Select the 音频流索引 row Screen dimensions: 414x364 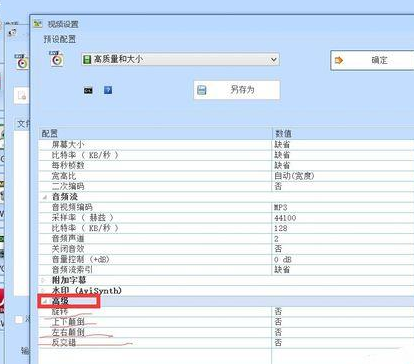coord(226,269)
